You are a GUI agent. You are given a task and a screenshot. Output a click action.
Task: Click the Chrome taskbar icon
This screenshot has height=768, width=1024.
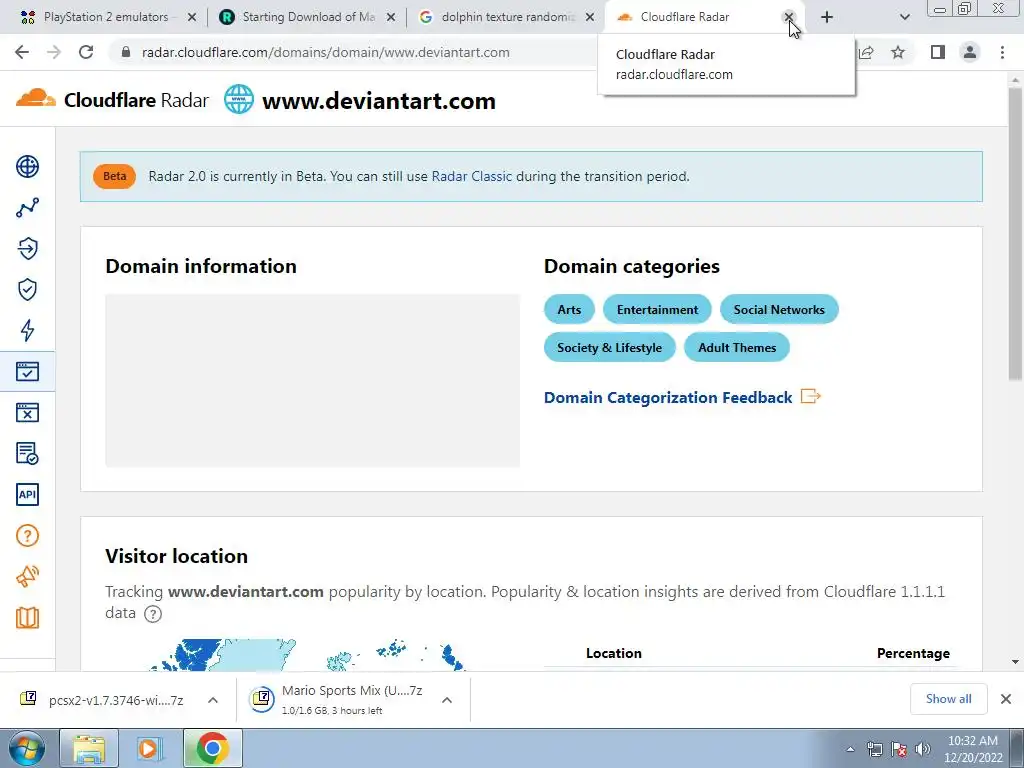pyautogui.click(x=212, y=748)
